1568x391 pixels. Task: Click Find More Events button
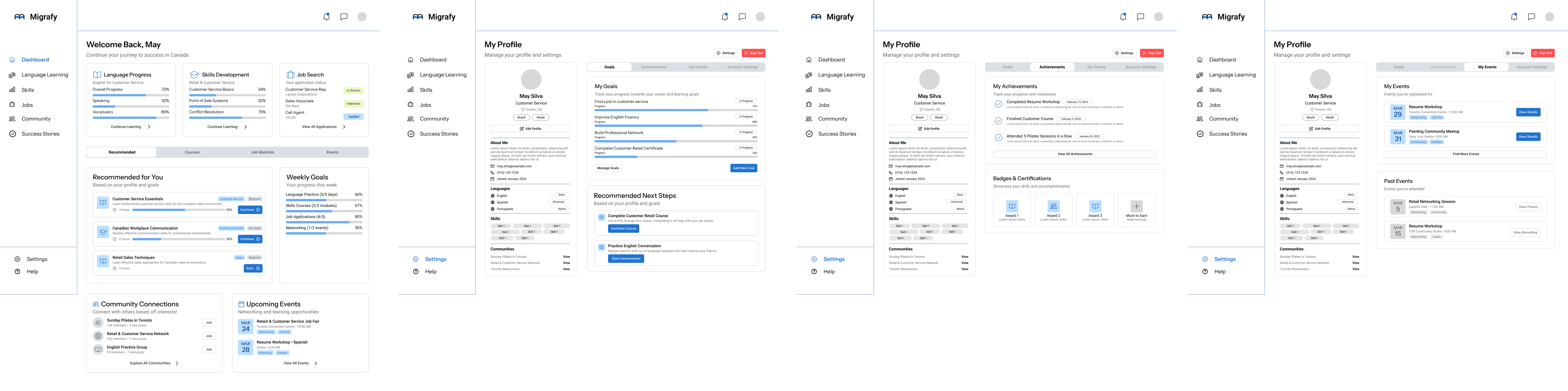(1465, 154)
